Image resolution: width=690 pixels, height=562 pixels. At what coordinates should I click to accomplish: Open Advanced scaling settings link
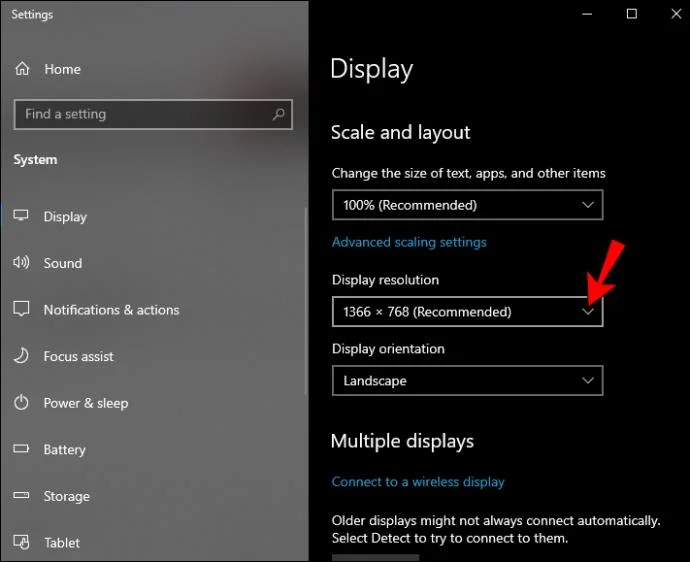pyautogui.click(x=409, y=242)
